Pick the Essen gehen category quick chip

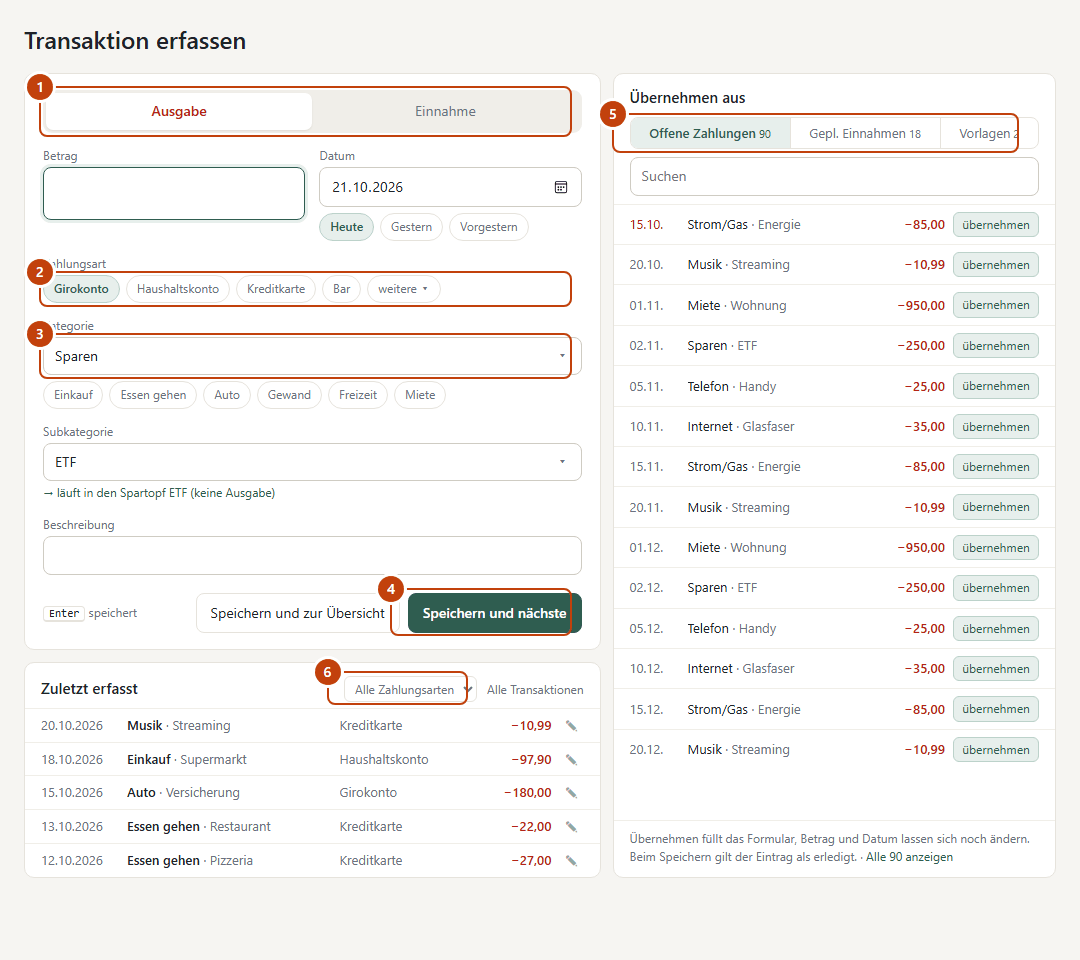pos(153,395)
